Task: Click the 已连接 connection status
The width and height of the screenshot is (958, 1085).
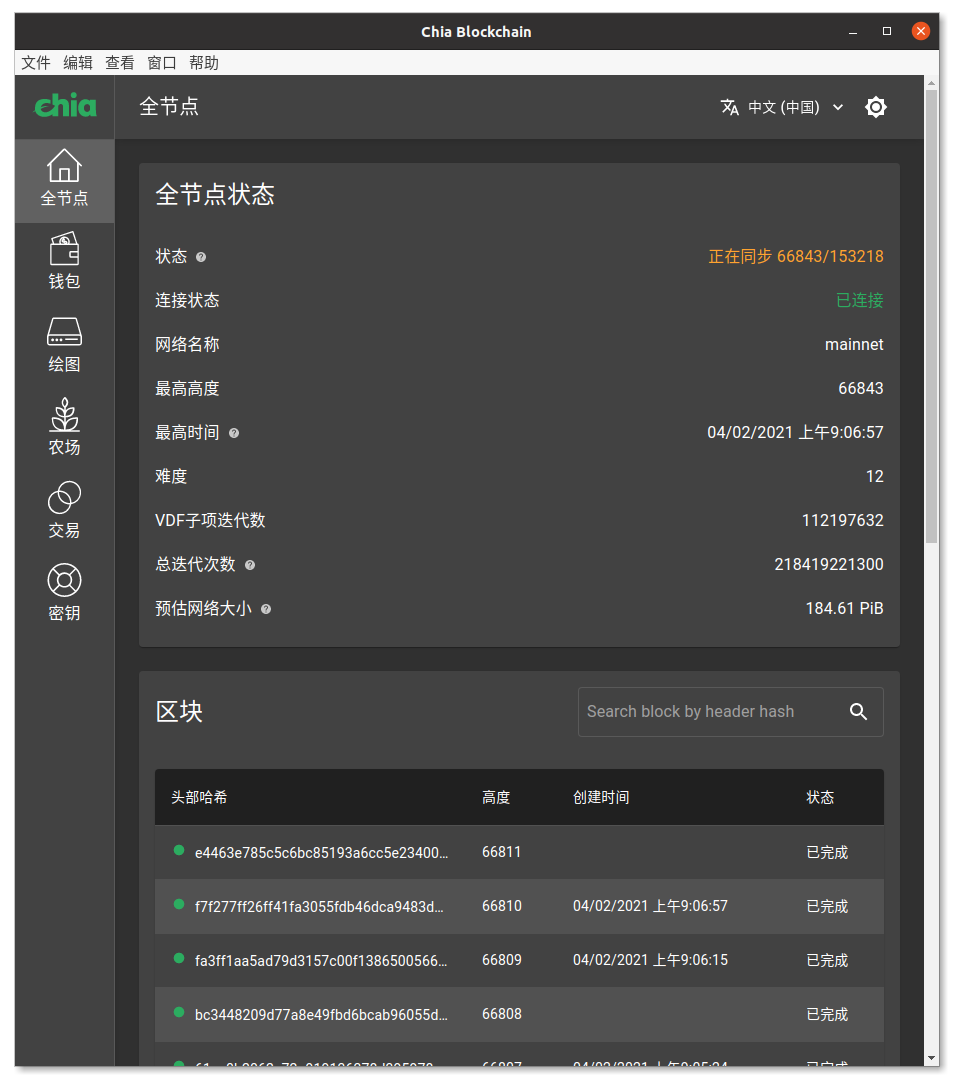Action: pos(860,300)
